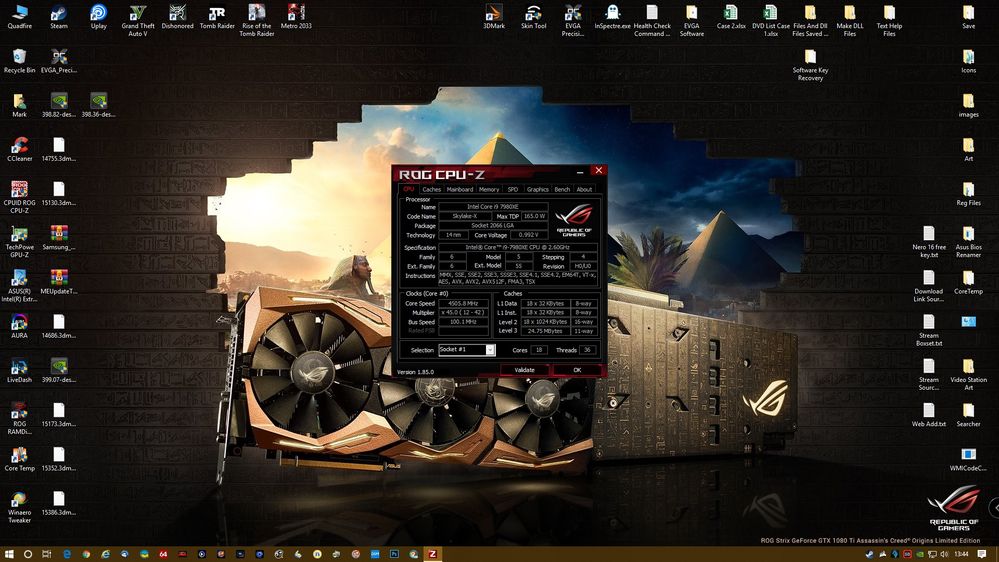Select the Grand Theft Auto V shortcut
Screen dimensions: 999x562
(138, 20)
